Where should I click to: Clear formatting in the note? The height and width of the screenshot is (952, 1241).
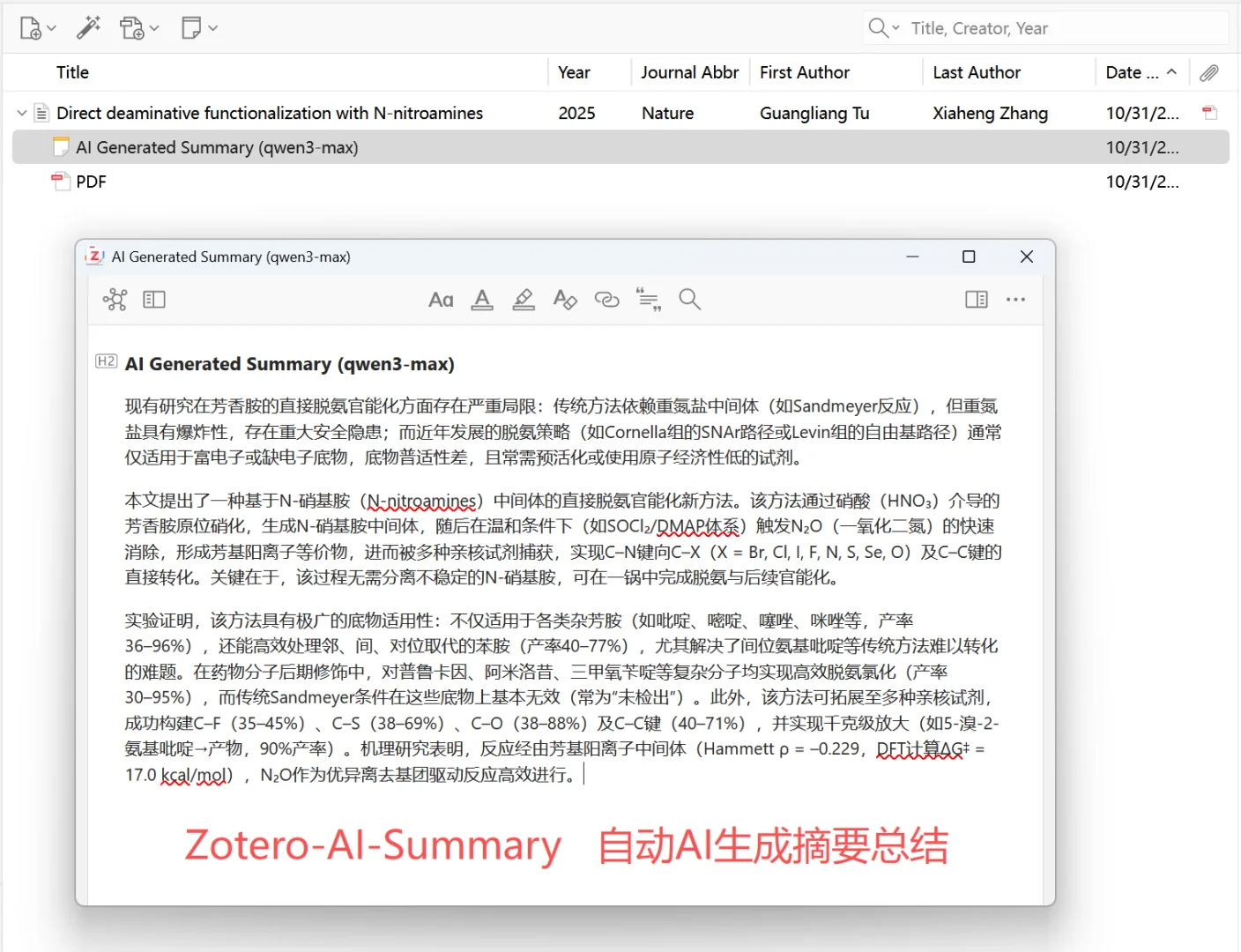[x=565, y=300]
